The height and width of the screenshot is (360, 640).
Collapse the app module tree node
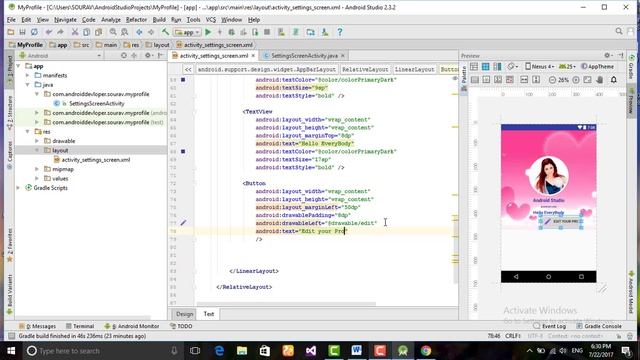18,66
